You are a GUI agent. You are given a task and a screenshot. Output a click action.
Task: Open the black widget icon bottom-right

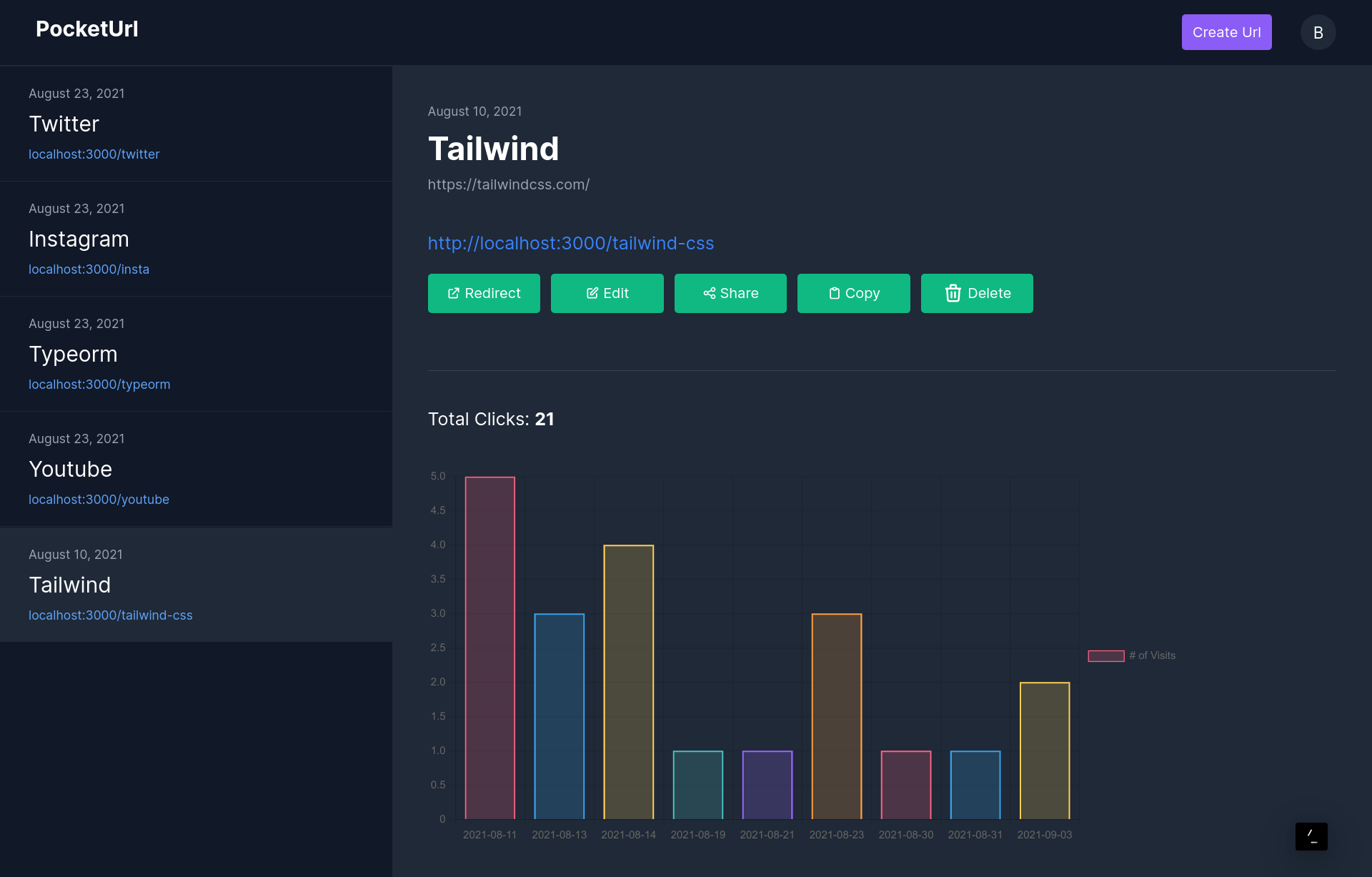pyautogui.click(x=1311, y=836)
